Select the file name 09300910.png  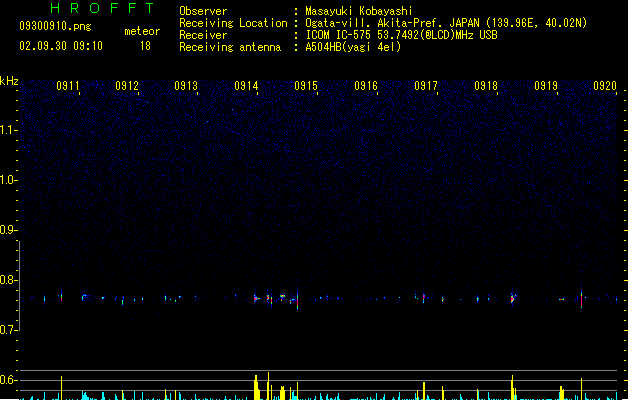tap(55, 26)
